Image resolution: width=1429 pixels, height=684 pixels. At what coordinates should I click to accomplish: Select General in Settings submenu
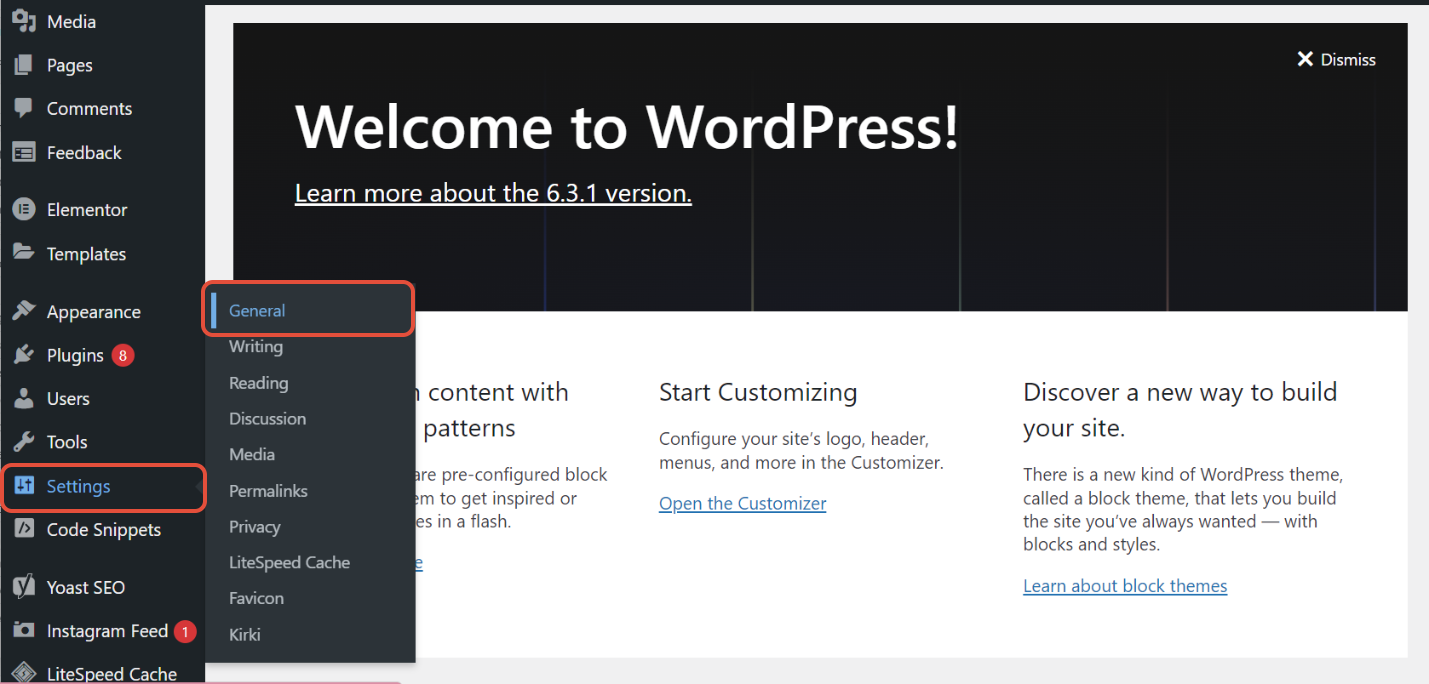pyautogui.click(x=257, y=310)
